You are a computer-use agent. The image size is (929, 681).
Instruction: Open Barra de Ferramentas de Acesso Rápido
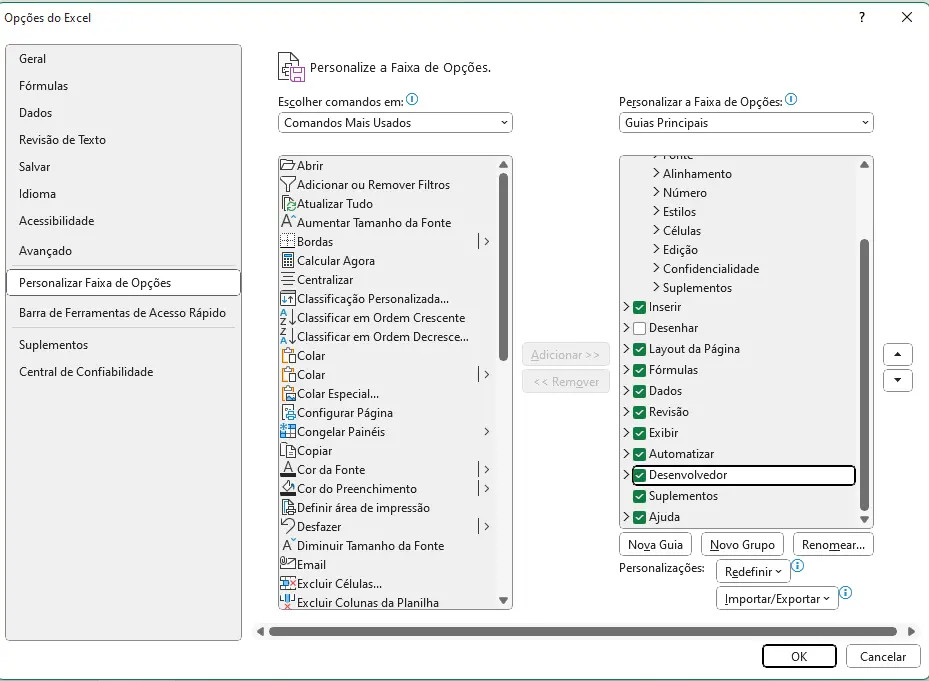pyautogui.click(x=123, y=313)
